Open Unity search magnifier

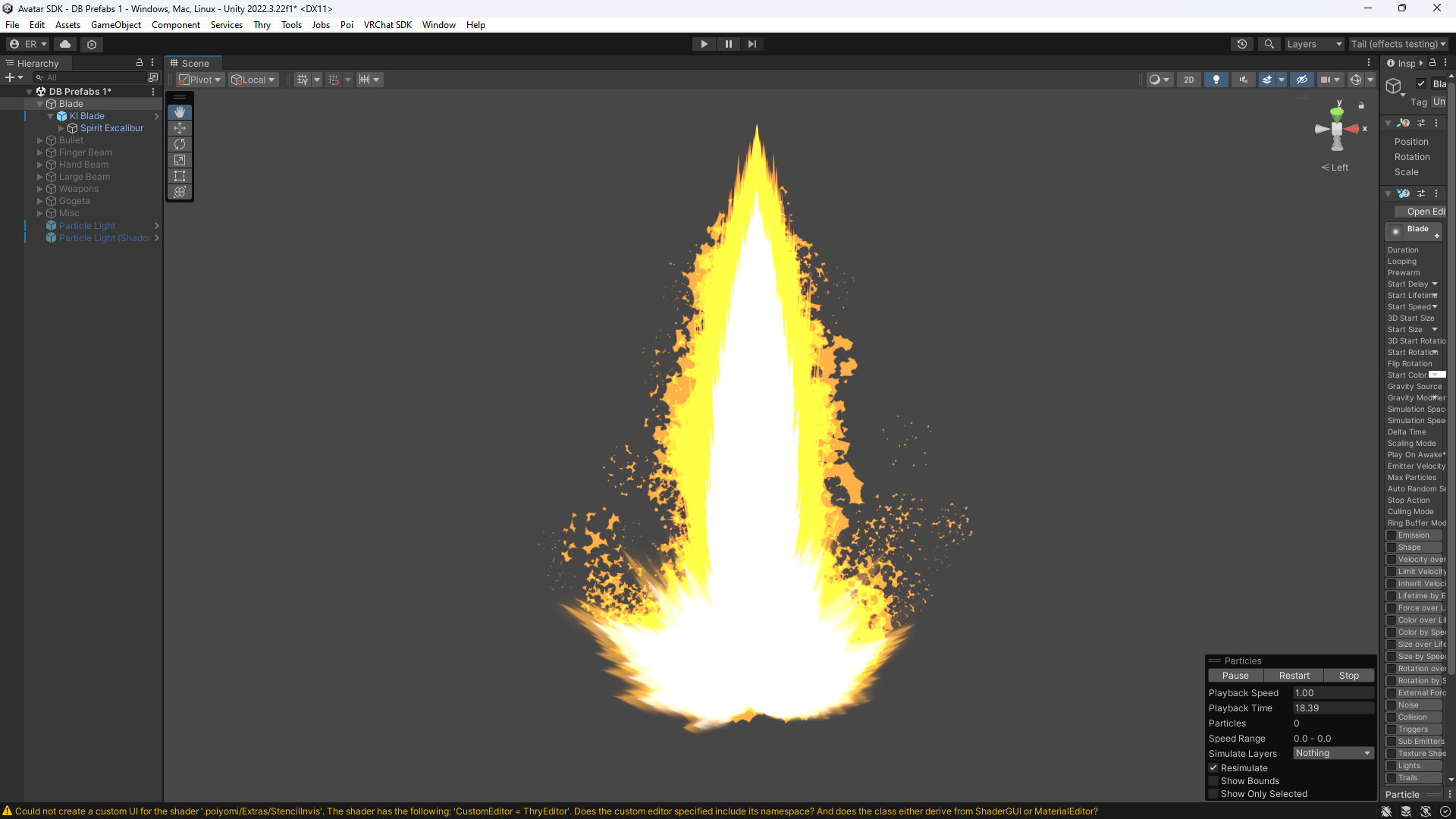pyautogui.click(x=1269, y=44)
